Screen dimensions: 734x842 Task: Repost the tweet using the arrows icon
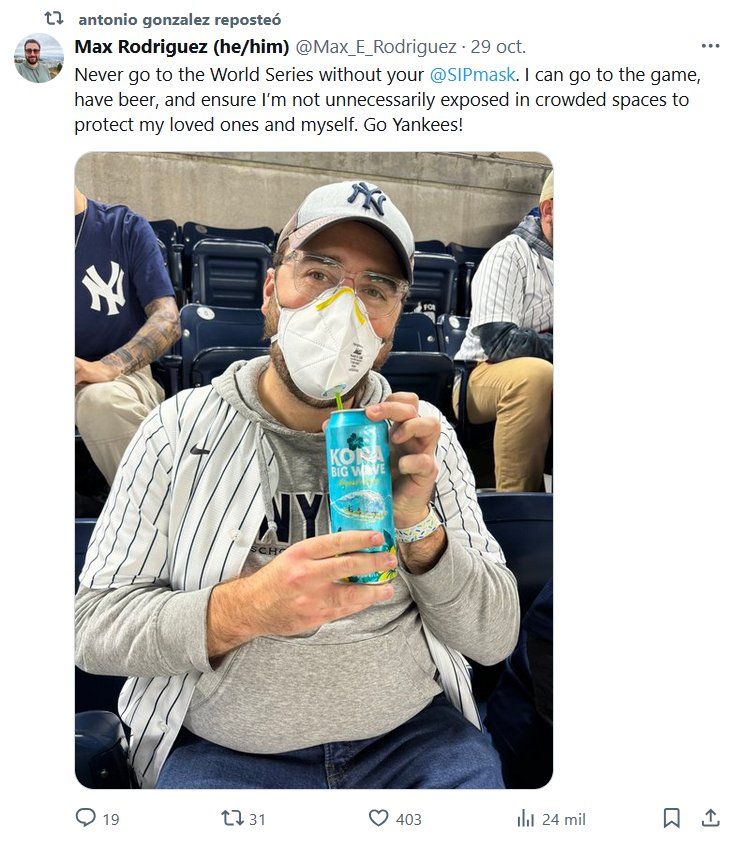pos(232,818)
